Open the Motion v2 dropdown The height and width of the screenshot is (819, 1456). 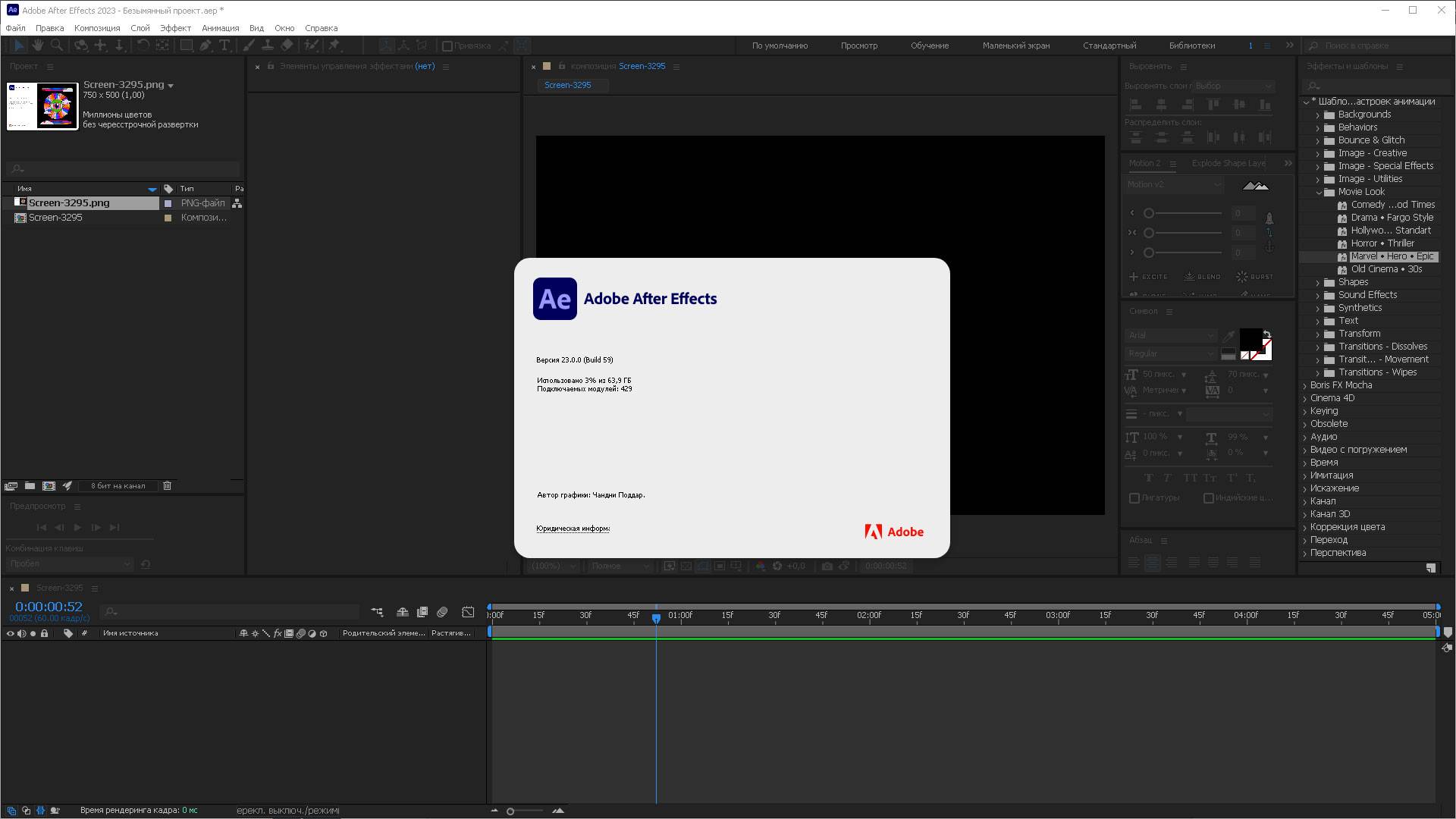tap(1174, 184)
